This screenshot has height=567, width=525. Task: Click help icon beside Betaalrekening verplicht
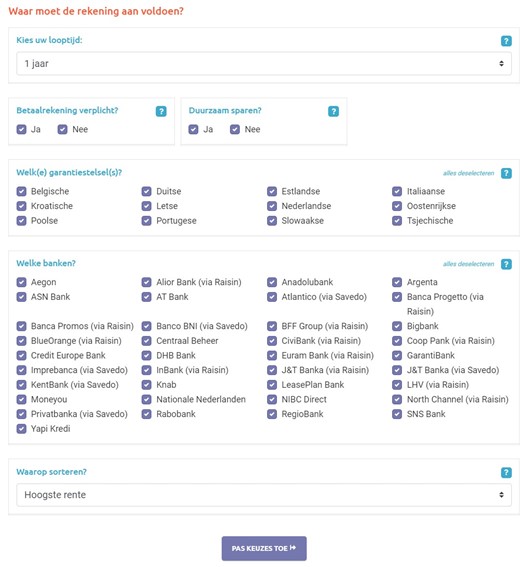click(161, 111)
